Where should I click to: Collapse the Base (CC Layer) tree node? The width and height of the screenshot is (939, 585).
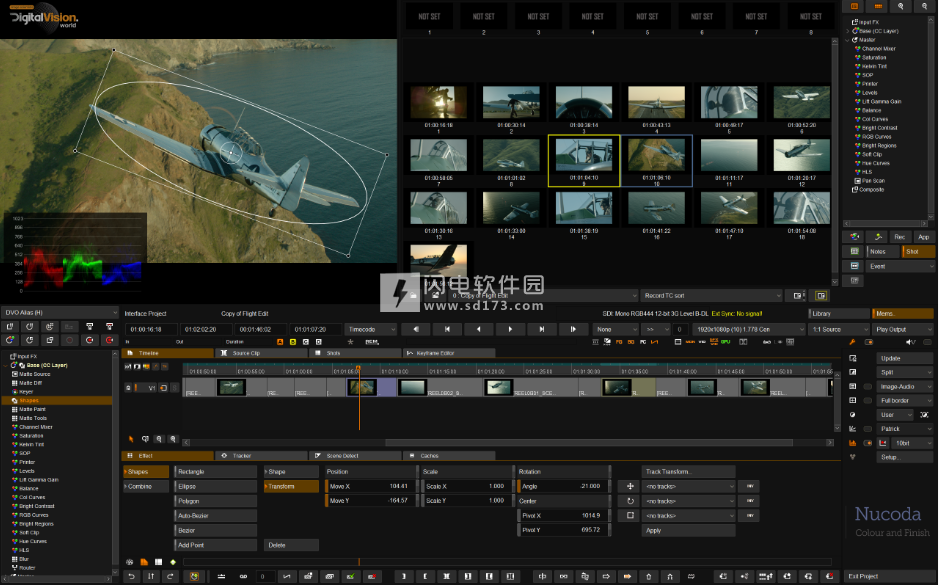[5, 365]
